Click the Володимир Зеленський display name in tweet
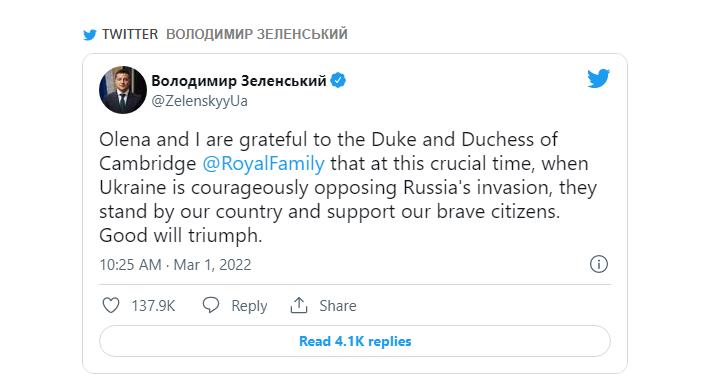 (239, 81)
